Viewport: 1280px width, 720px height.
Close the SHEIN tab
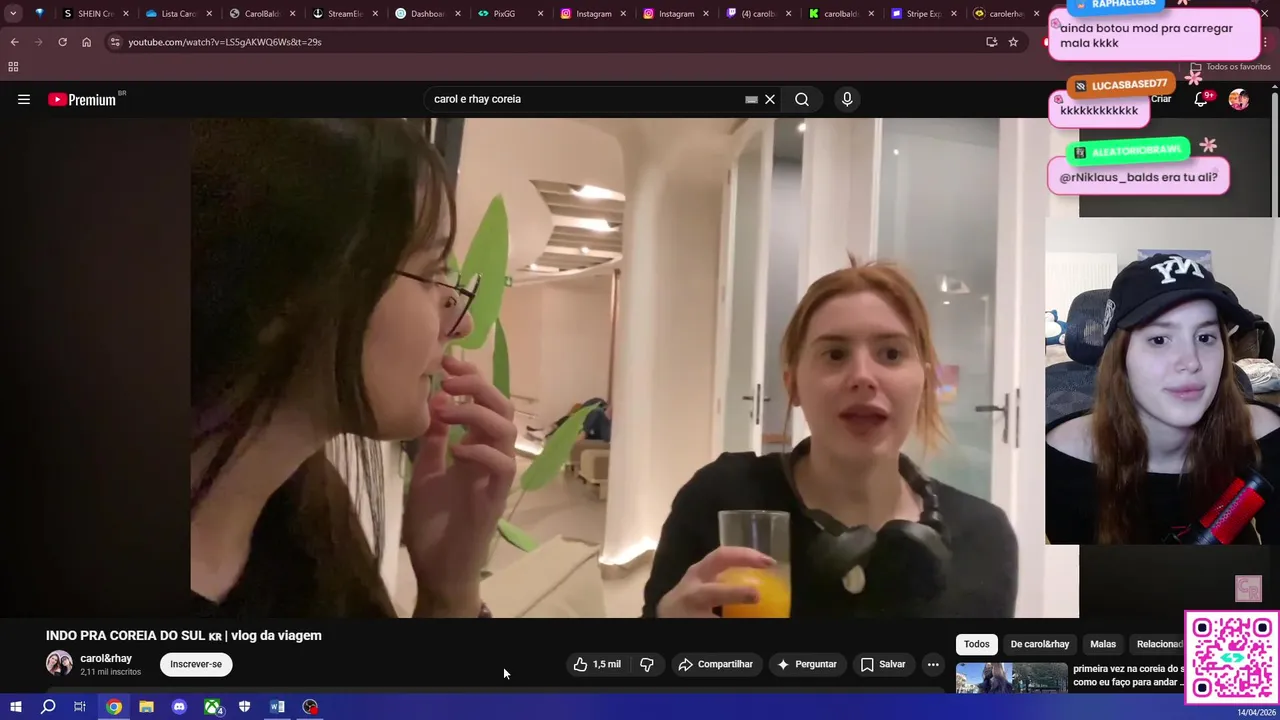click(126, 14)
